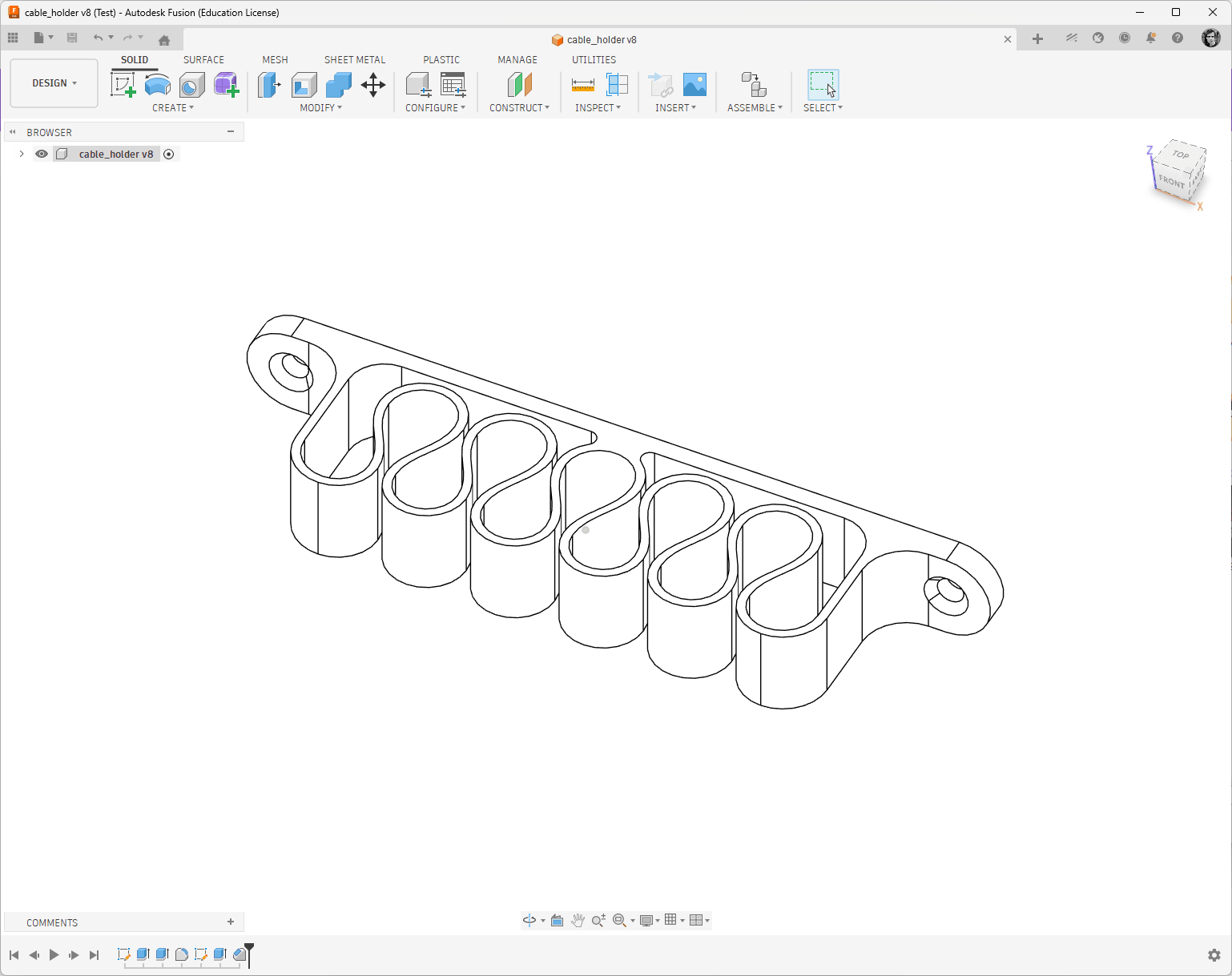Open a new design tab with plus

tap(1037, 38)
